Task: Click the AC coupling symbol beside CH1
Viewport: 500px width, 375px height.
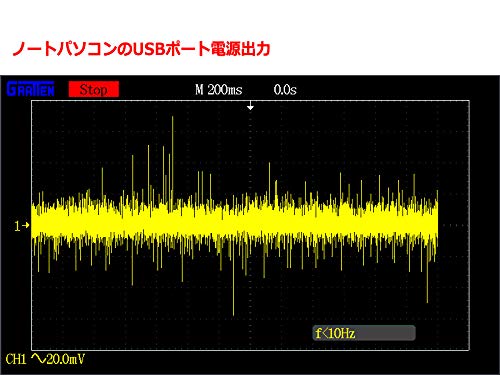Action: (x=39, y=359)
